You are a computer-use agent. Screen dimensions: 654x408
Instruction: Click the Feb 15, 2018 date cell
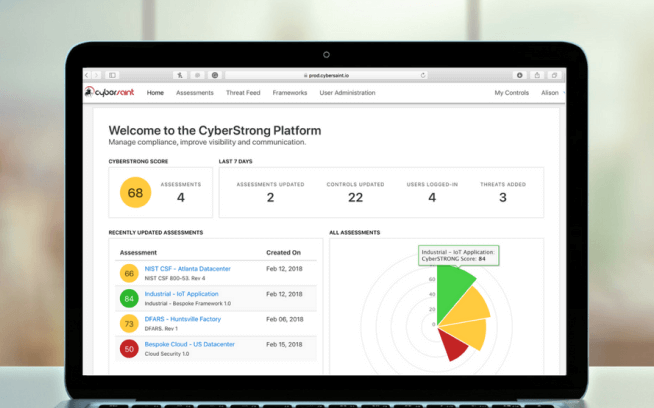(284, 344)
